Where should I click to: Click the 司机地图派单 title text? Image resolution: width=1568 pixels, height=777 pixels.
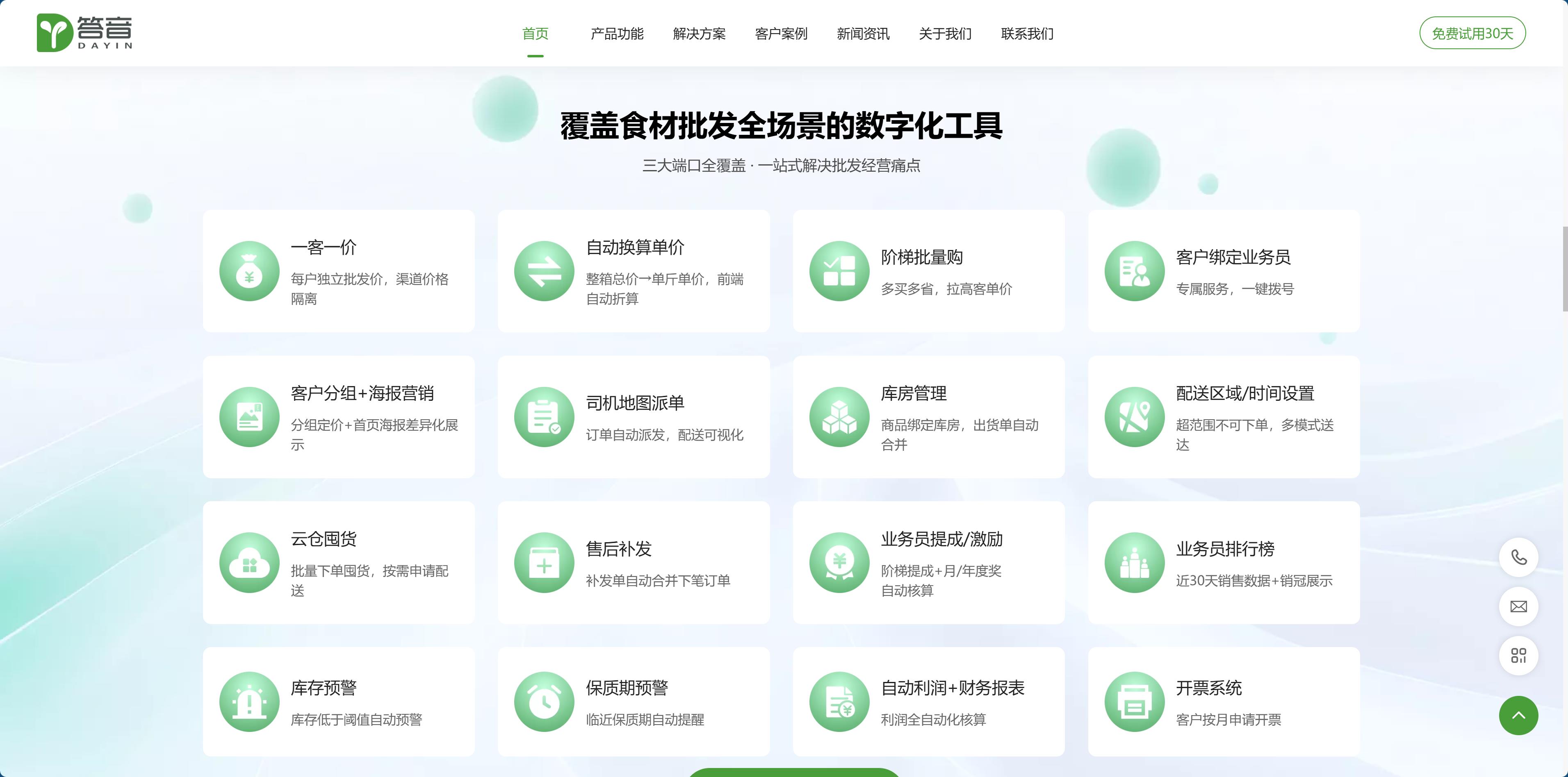point(635,403)
